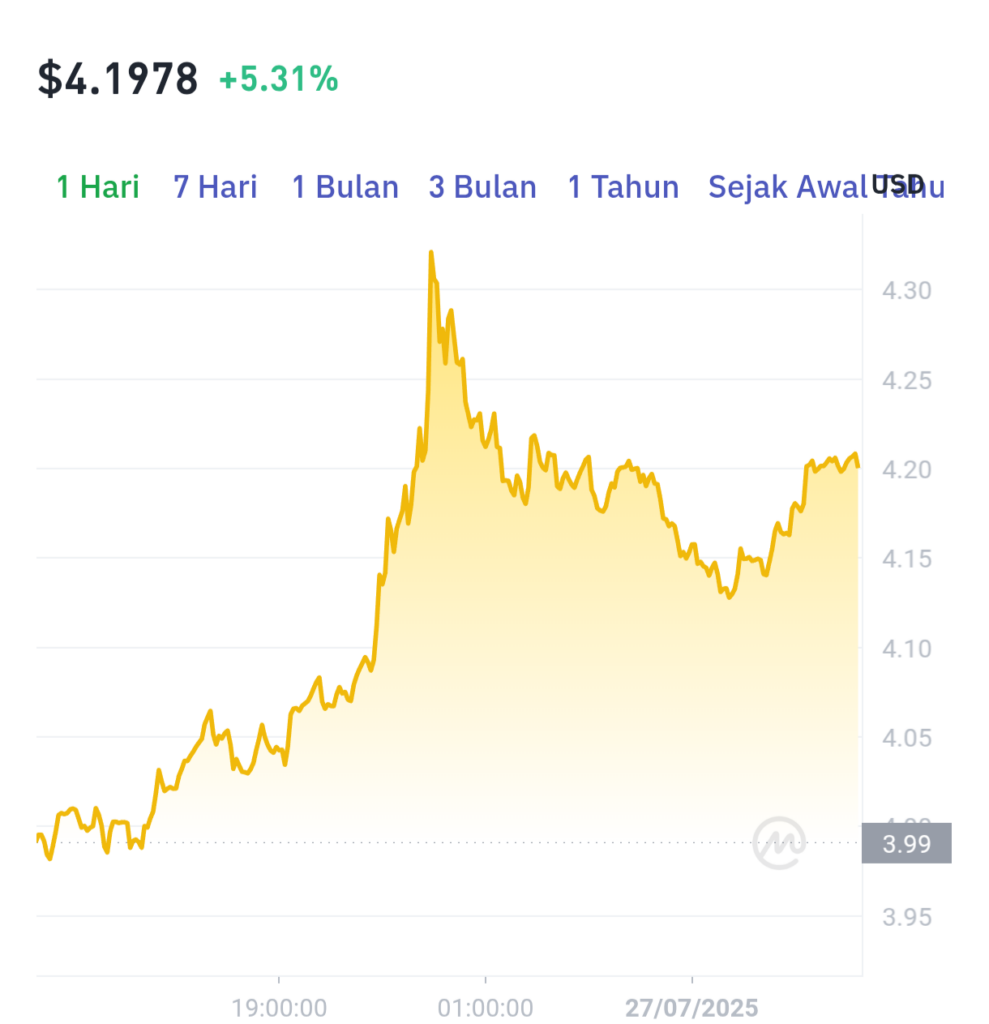Click the 19:00:00 time axis label

point(279,1008)
